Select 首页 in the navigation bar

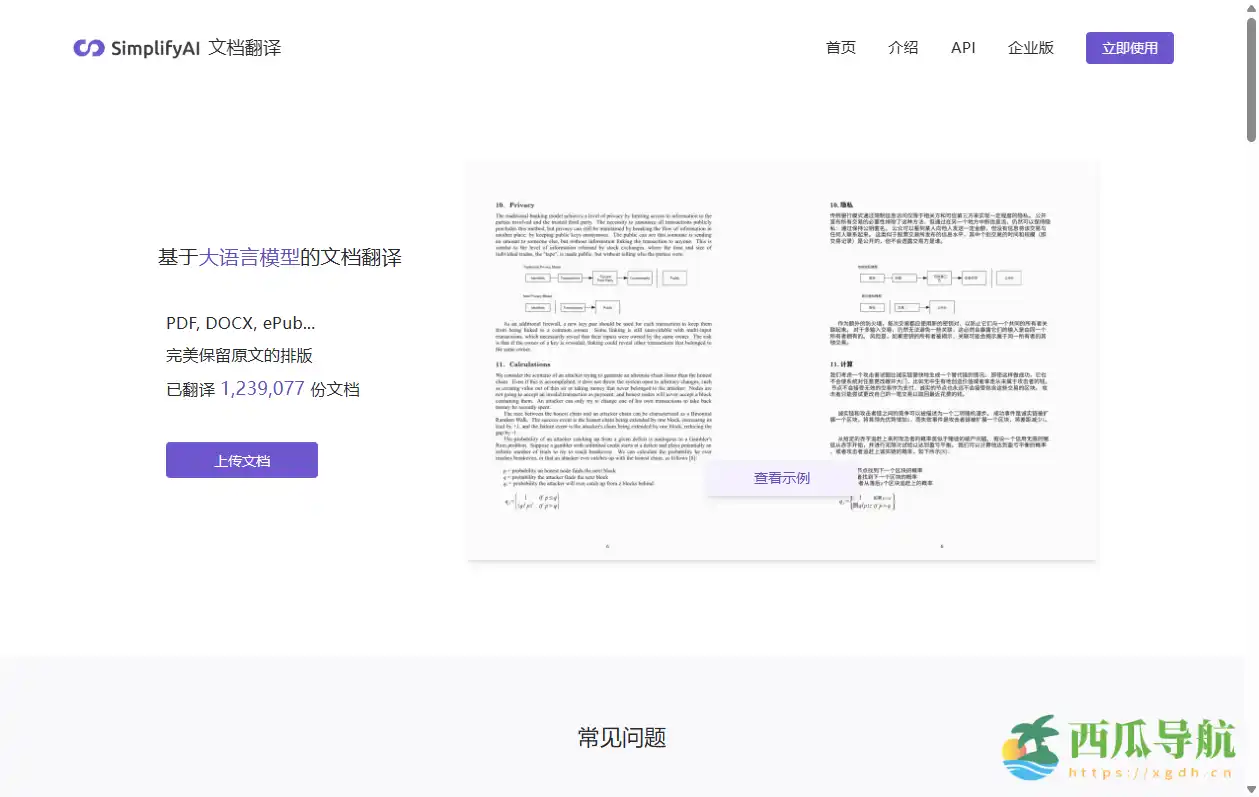(x=840, y=47)
